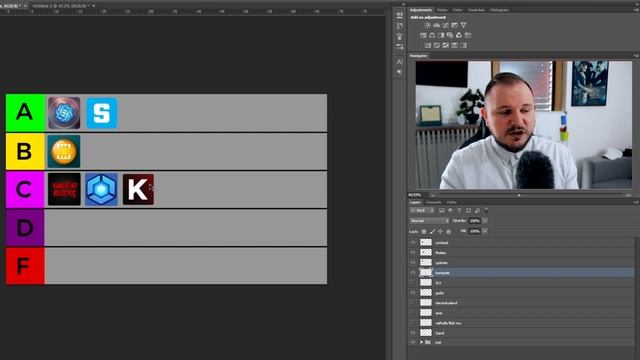Click the orange coin logo in tier B
640x360 pixels.
64,151
